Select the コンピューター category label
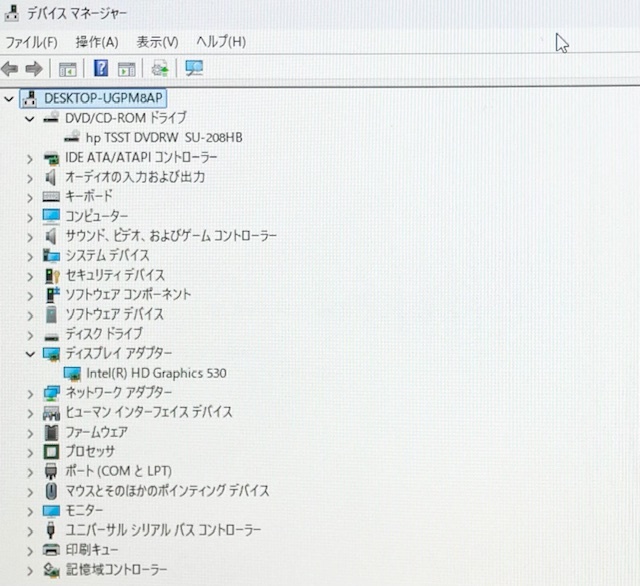 96,216
